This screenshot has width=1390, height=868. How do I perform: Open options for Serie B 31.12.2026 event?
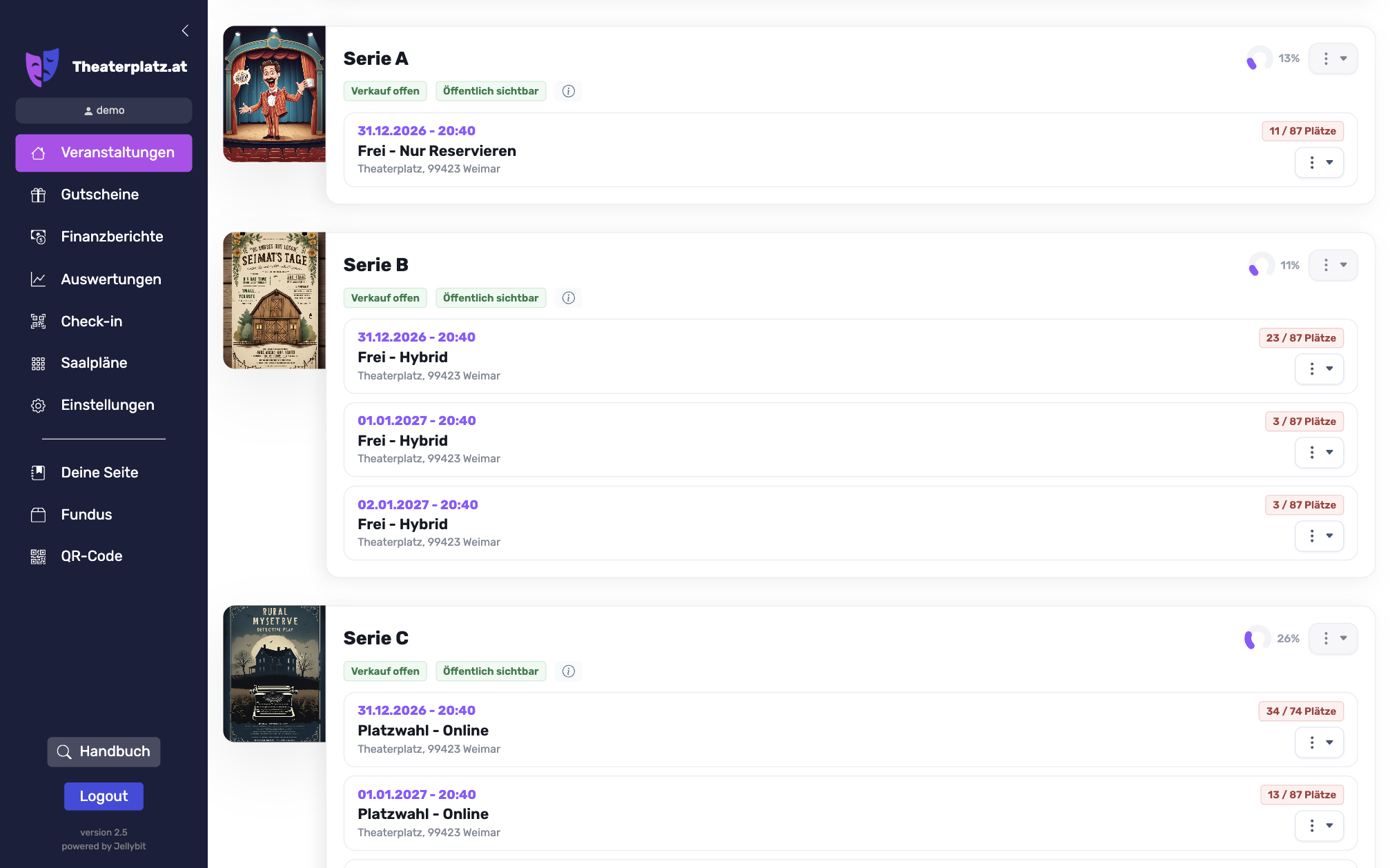click(x=1319, y=369)
